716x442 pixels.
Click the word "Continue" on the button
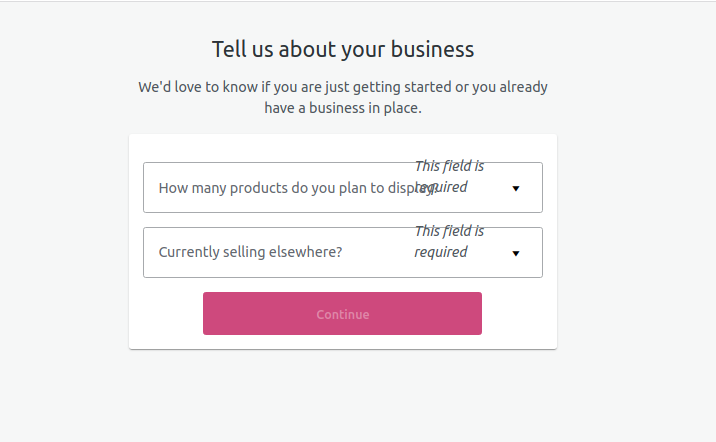click(x=342, y=314)
